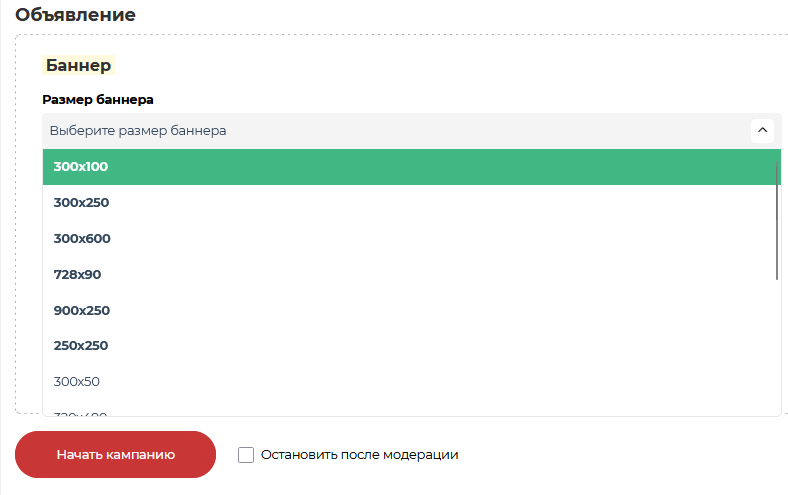Viewport: 788px width, 495px height.
Task: Choose the 900x250 banner size
Action: coord(82,311)
